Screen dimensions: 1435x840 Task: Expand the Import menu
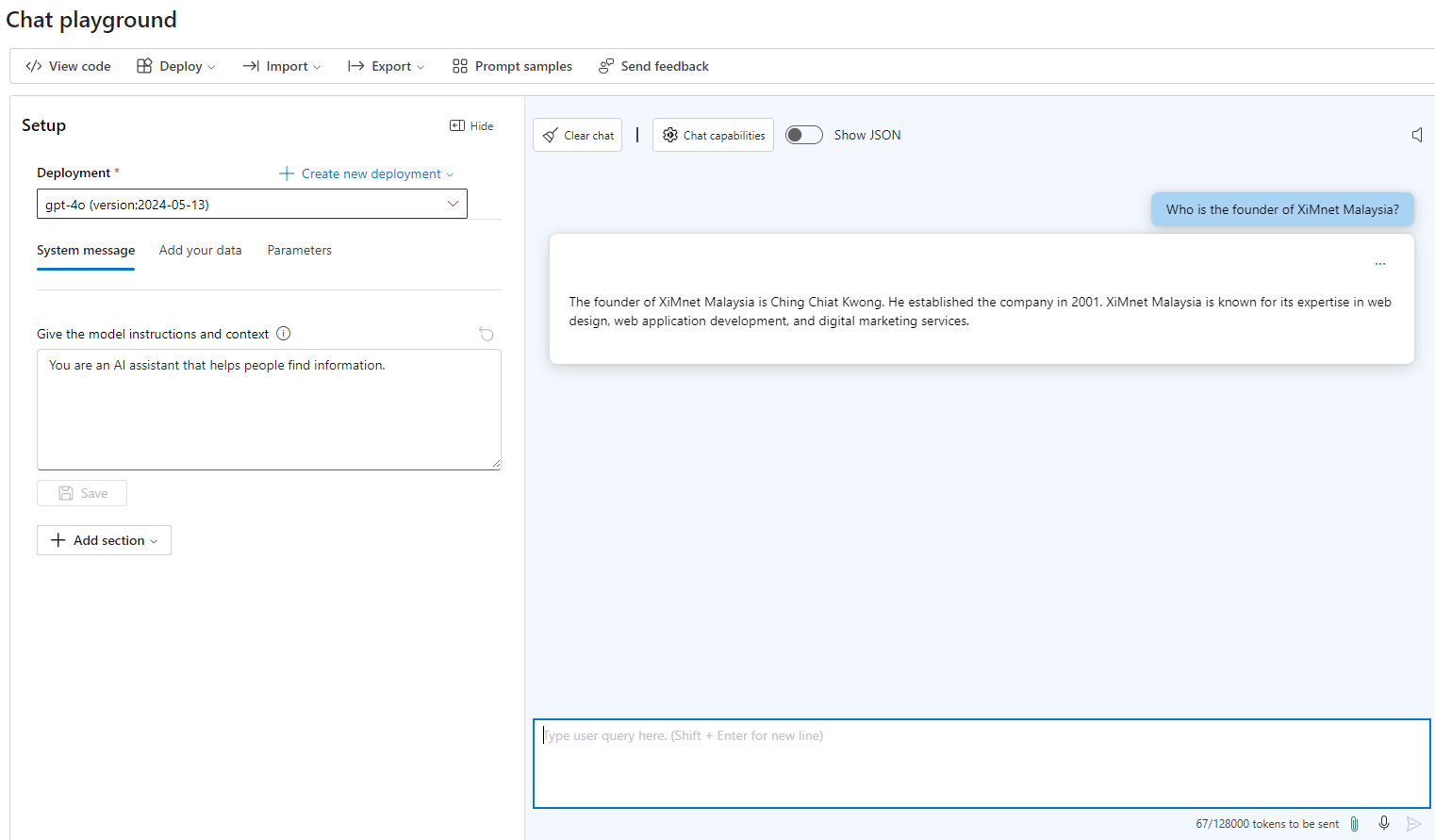point(282,66)
